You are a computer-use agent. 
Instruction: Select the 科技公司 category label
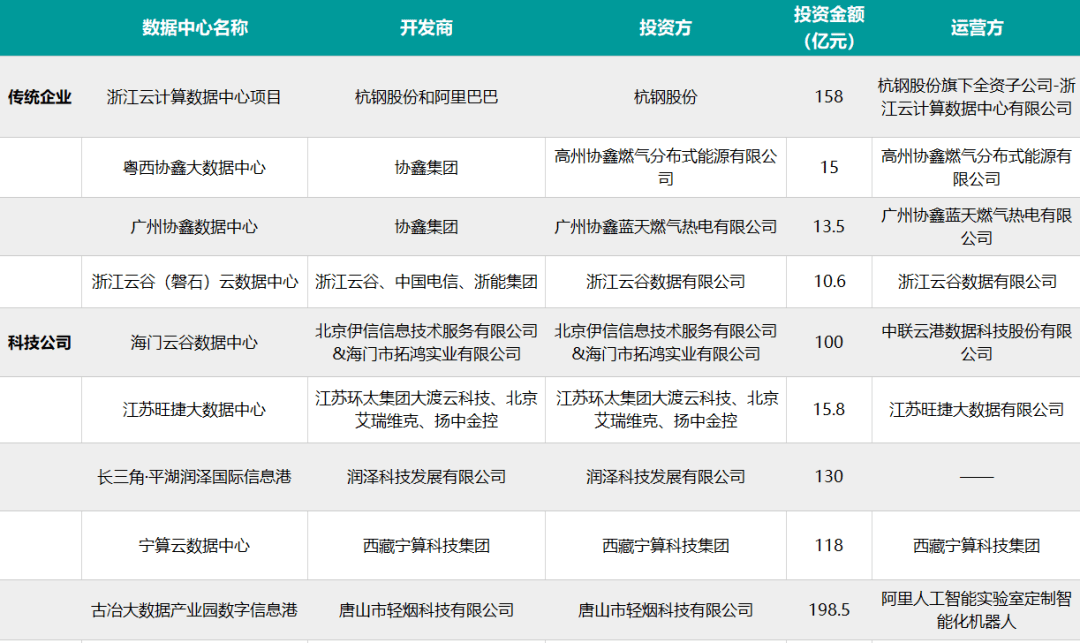[40, 342]
